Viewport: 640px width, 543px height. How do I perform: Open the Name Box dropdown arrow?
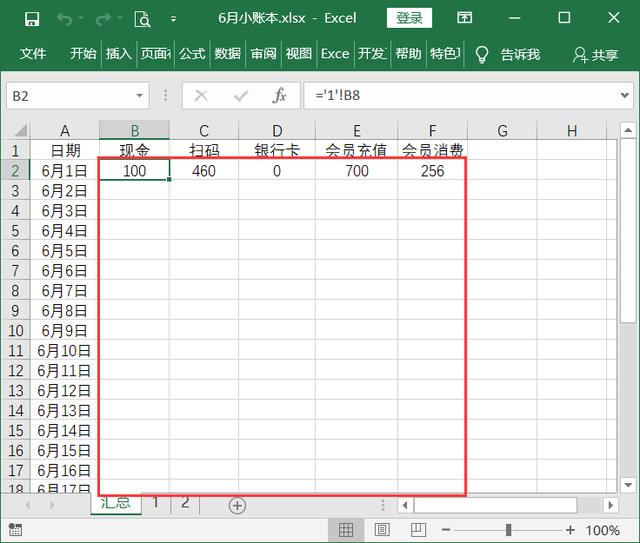140,96
